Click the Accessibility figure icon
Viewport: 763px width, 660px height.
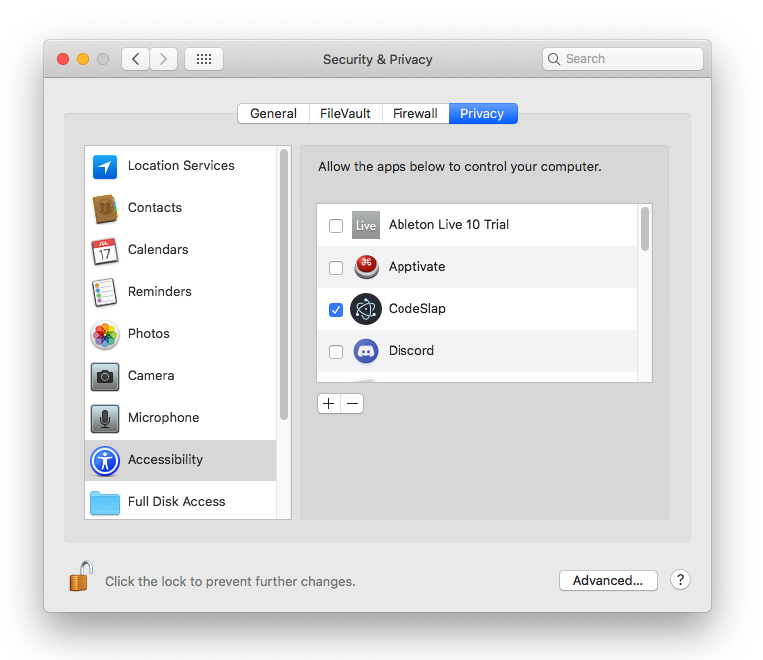pyautogui.click(x=105, y=461)
